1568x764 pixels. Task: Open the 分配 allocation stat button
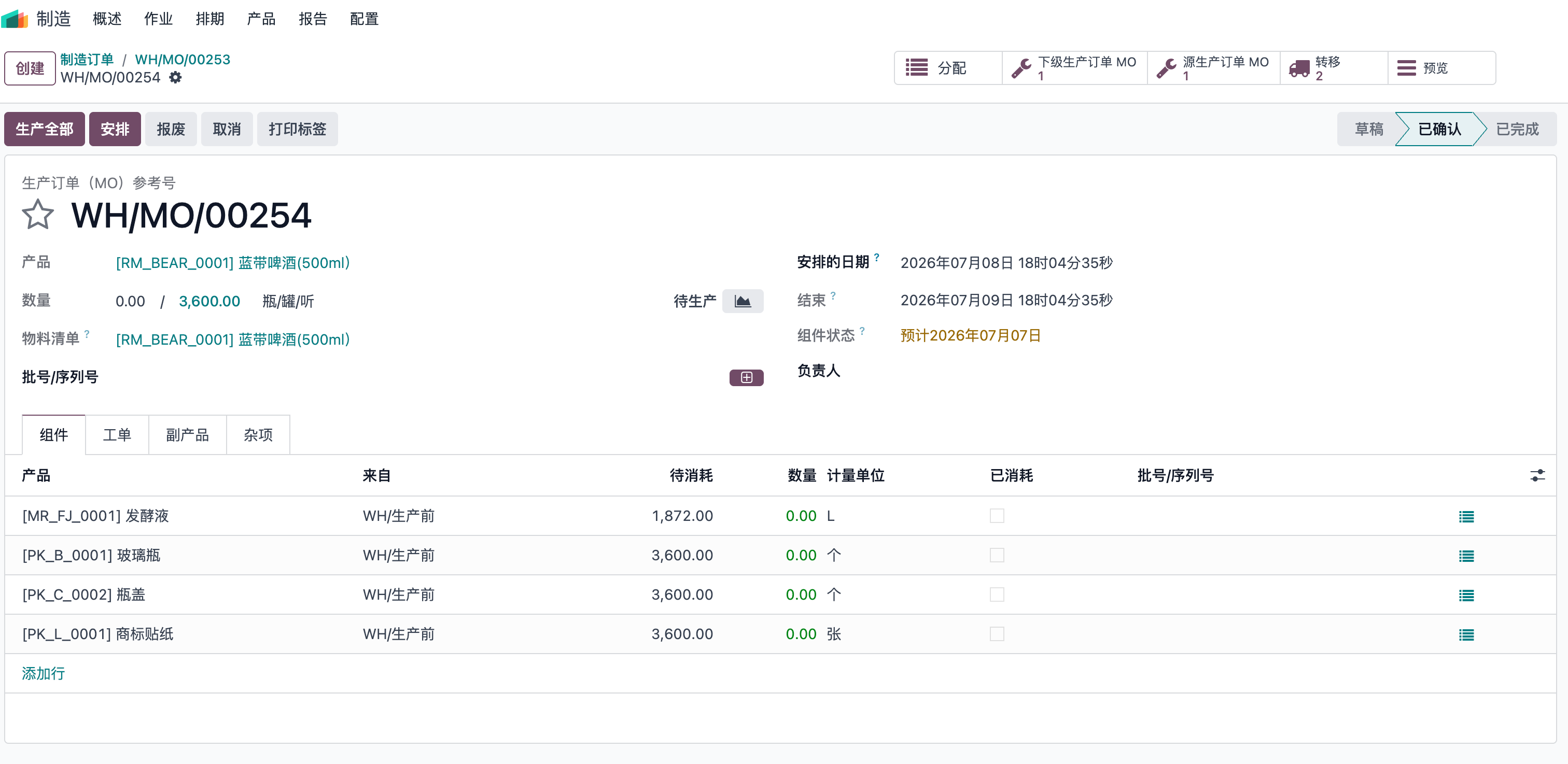click(x=948, y=67)
